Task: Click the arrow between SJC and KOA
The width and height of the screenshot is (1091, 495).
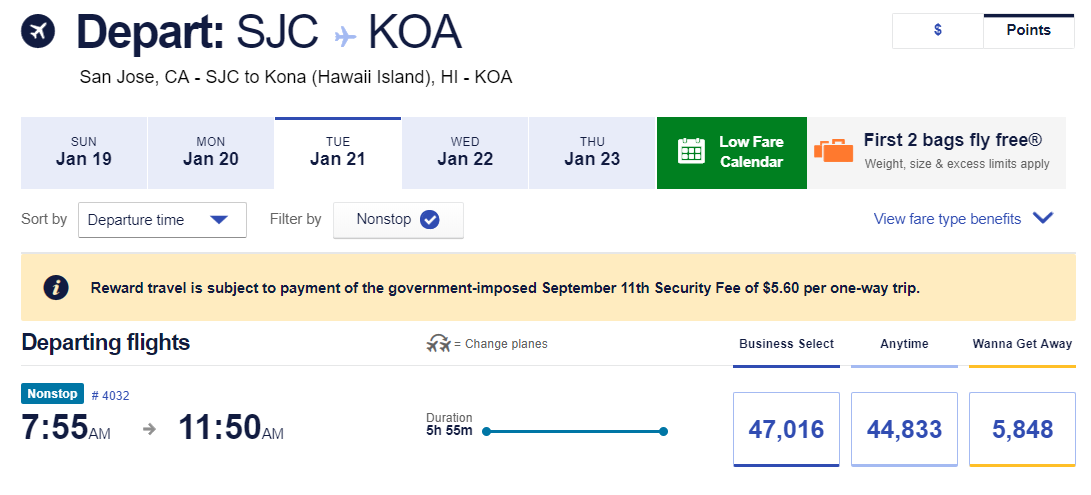Action: [345, 36]
